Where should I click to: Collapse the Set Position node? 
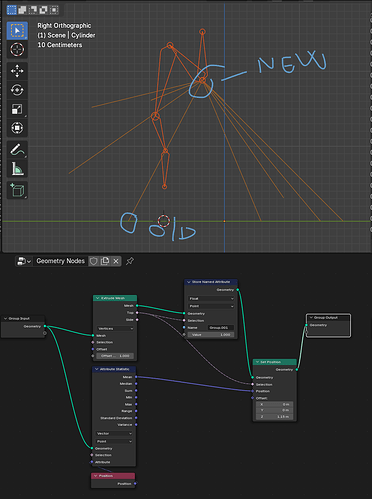257,362
